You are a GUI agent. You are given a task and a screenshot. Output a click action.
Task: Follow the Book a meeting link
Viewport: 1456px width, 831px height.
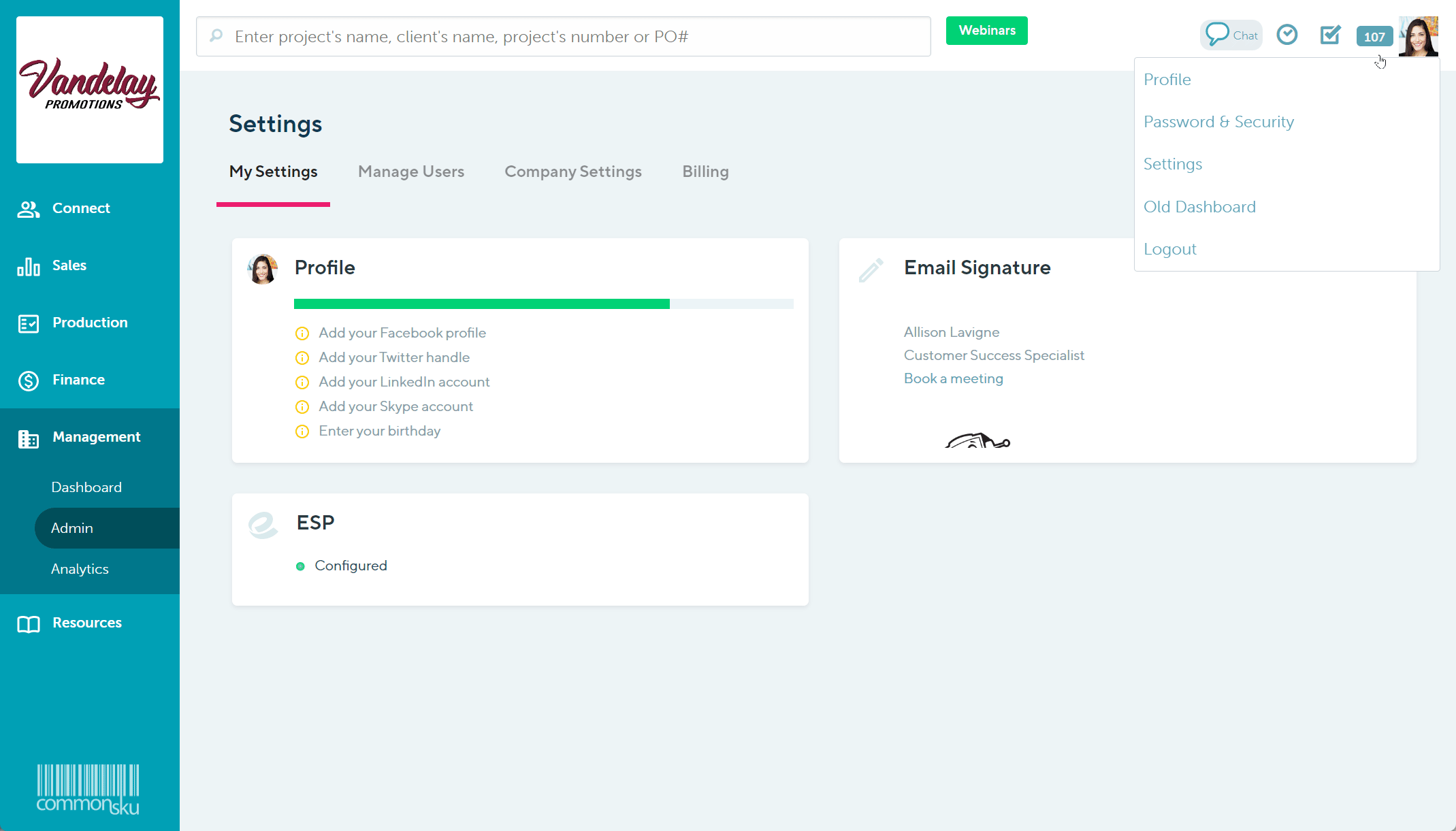[x=953, y=378]
